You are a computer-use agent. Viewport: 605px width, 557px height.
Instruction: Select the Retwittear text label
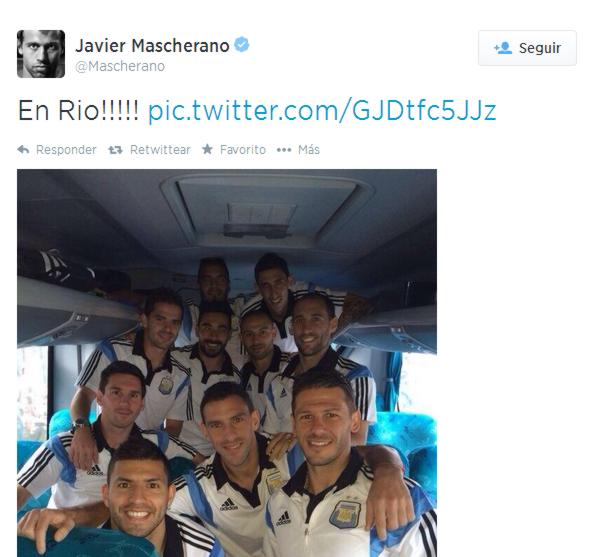click(160, 150)
